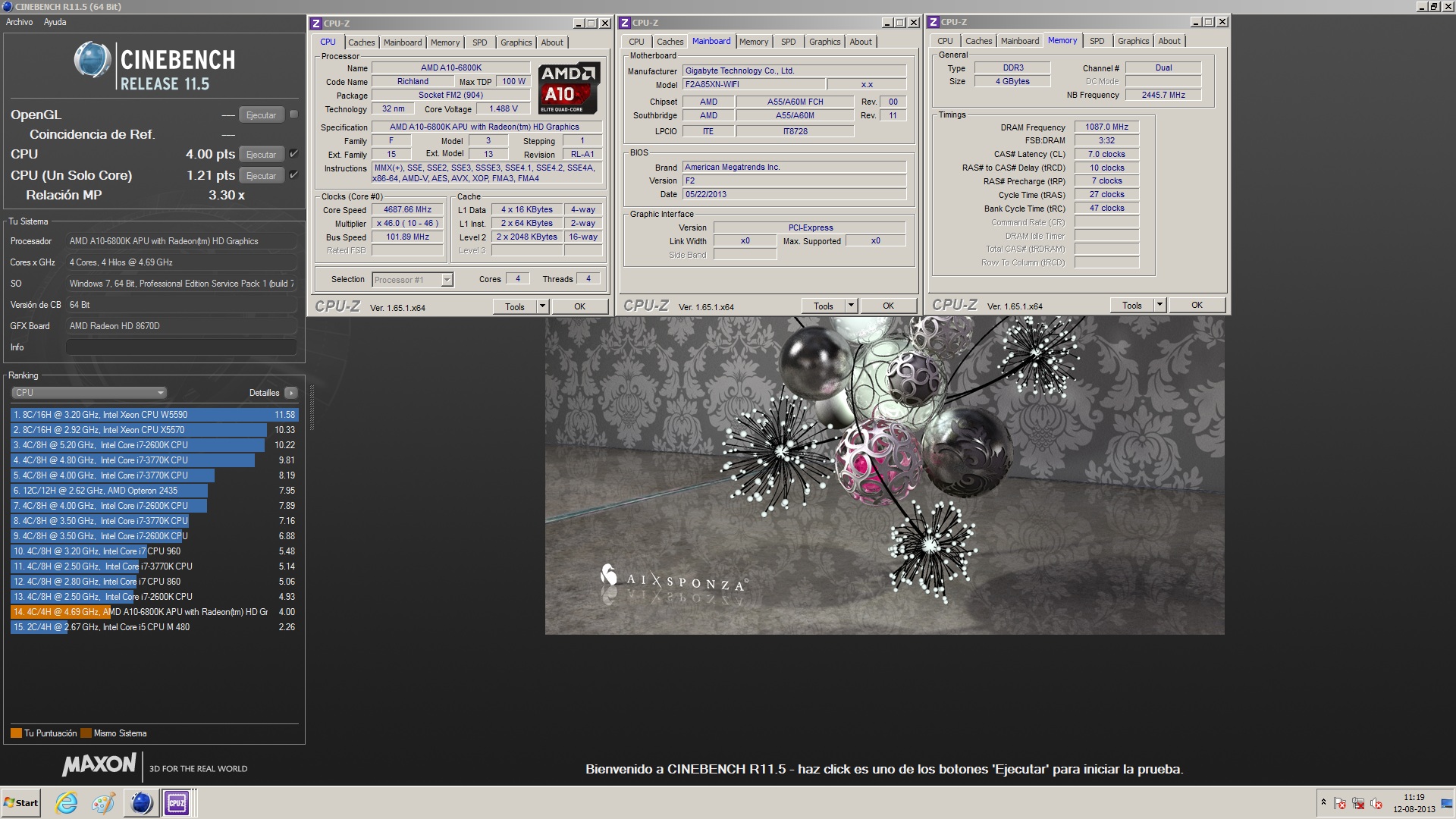Launch Paint from the taskbar palette icon
Screen dimensions: 1456x819
(x=103, y=803)
